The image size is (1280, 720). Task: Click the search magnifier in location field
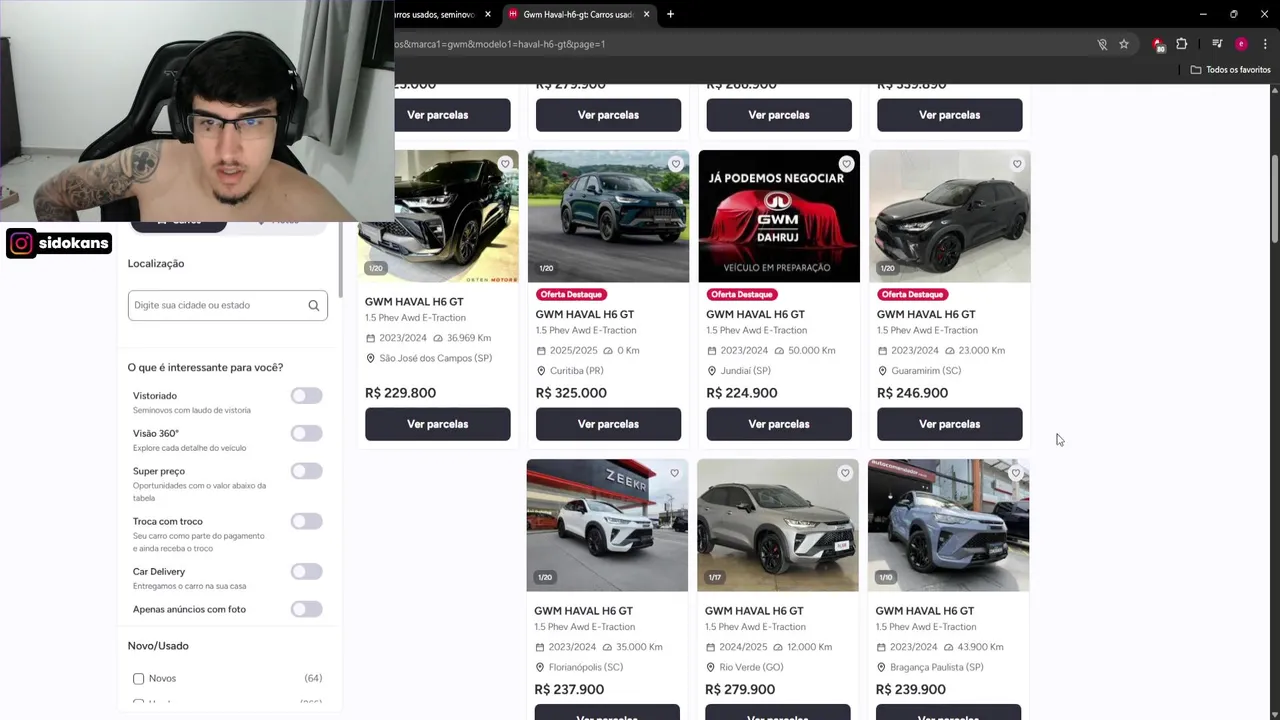click(x=314, y=305)
